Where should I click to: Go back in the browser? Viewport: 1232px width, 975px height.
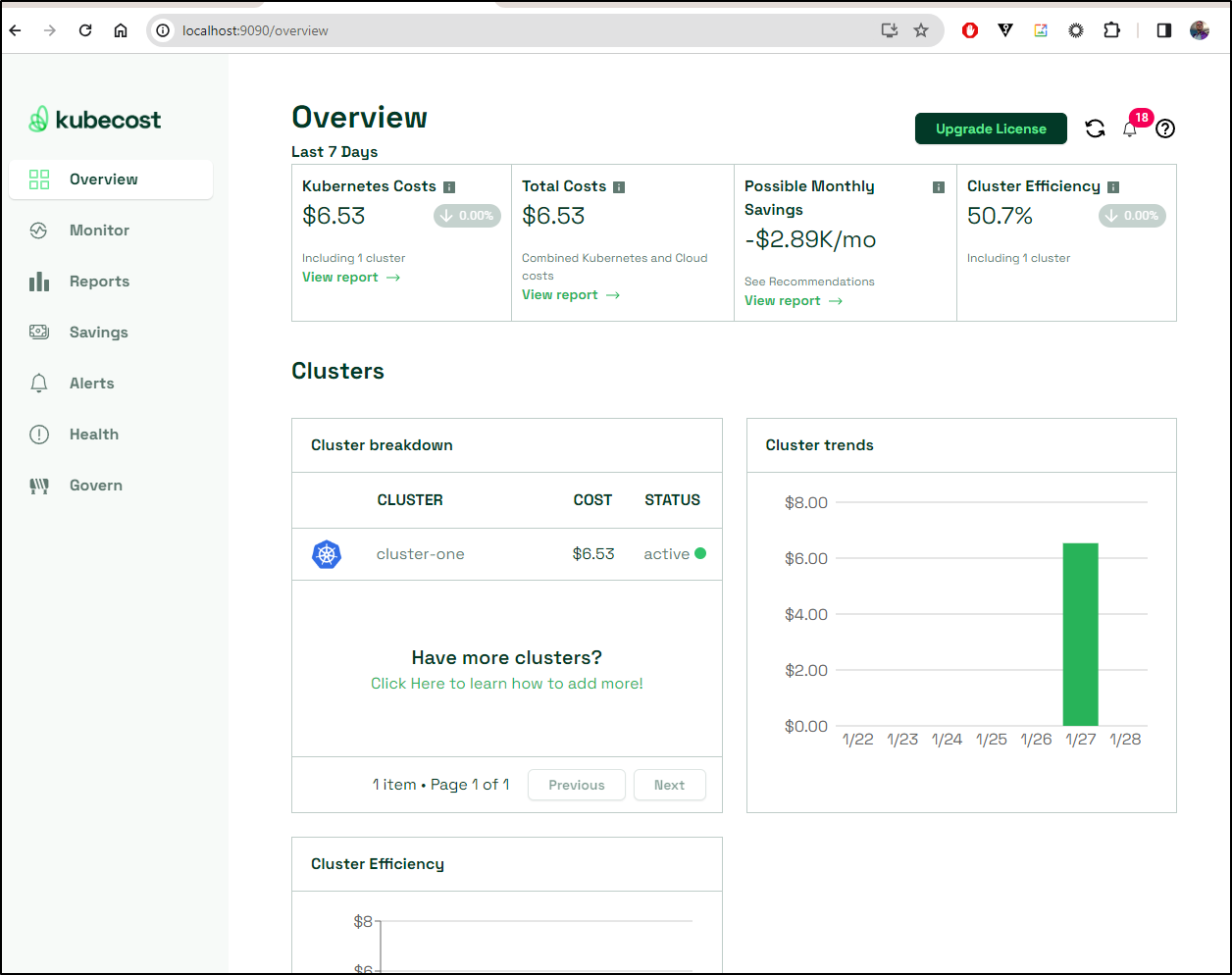pyautogui.click(x=16, y=30)
